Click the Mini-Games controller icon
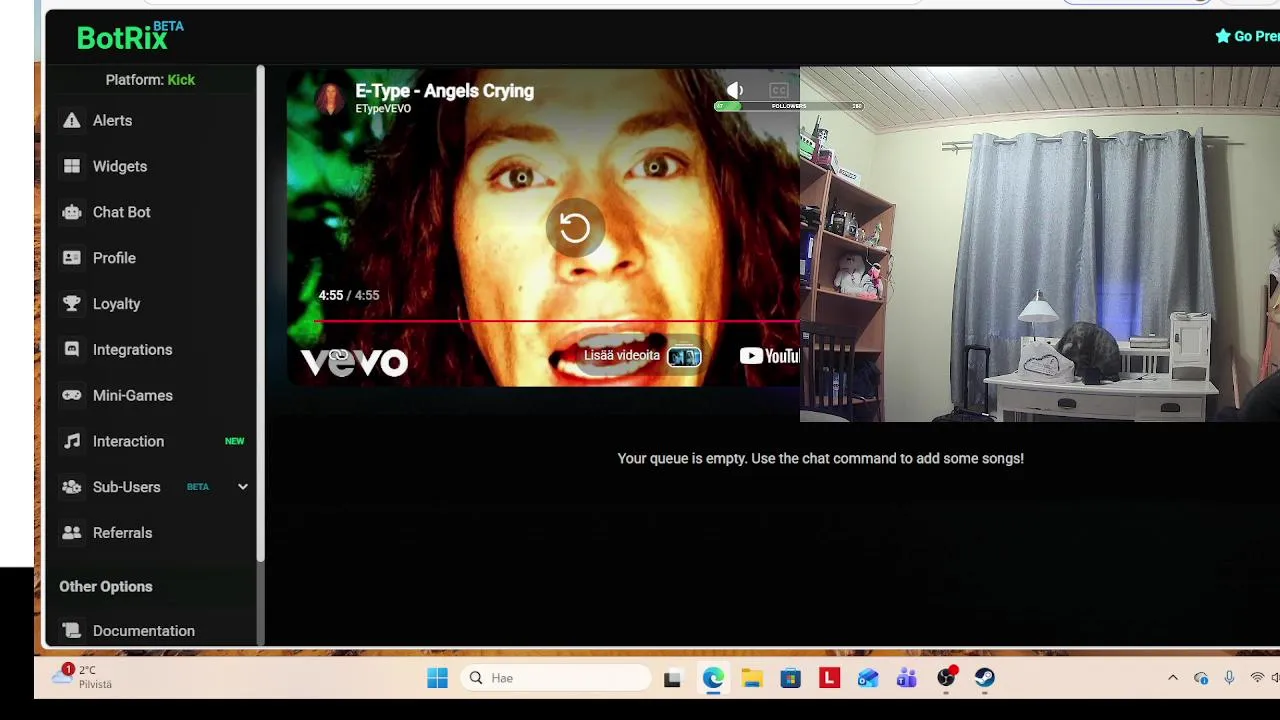Image resolution: width=1280 pixels, height=720 pixels. tap(72, 396)
